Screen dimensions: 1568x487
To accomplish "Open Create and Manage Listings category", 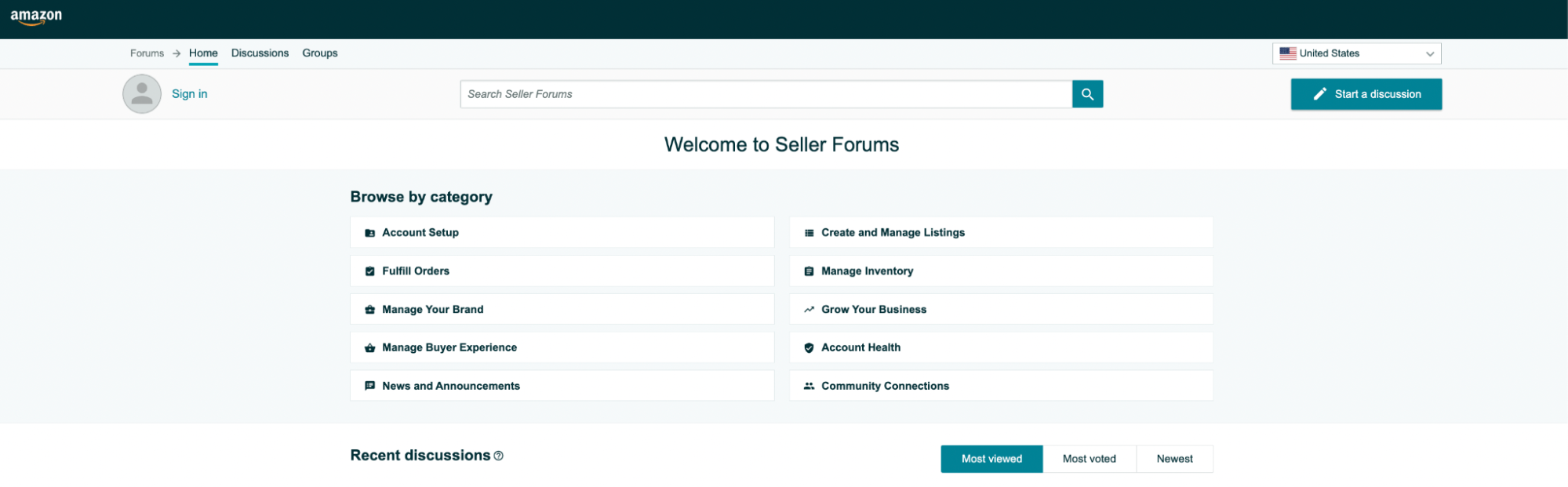I will (1001, 233).
